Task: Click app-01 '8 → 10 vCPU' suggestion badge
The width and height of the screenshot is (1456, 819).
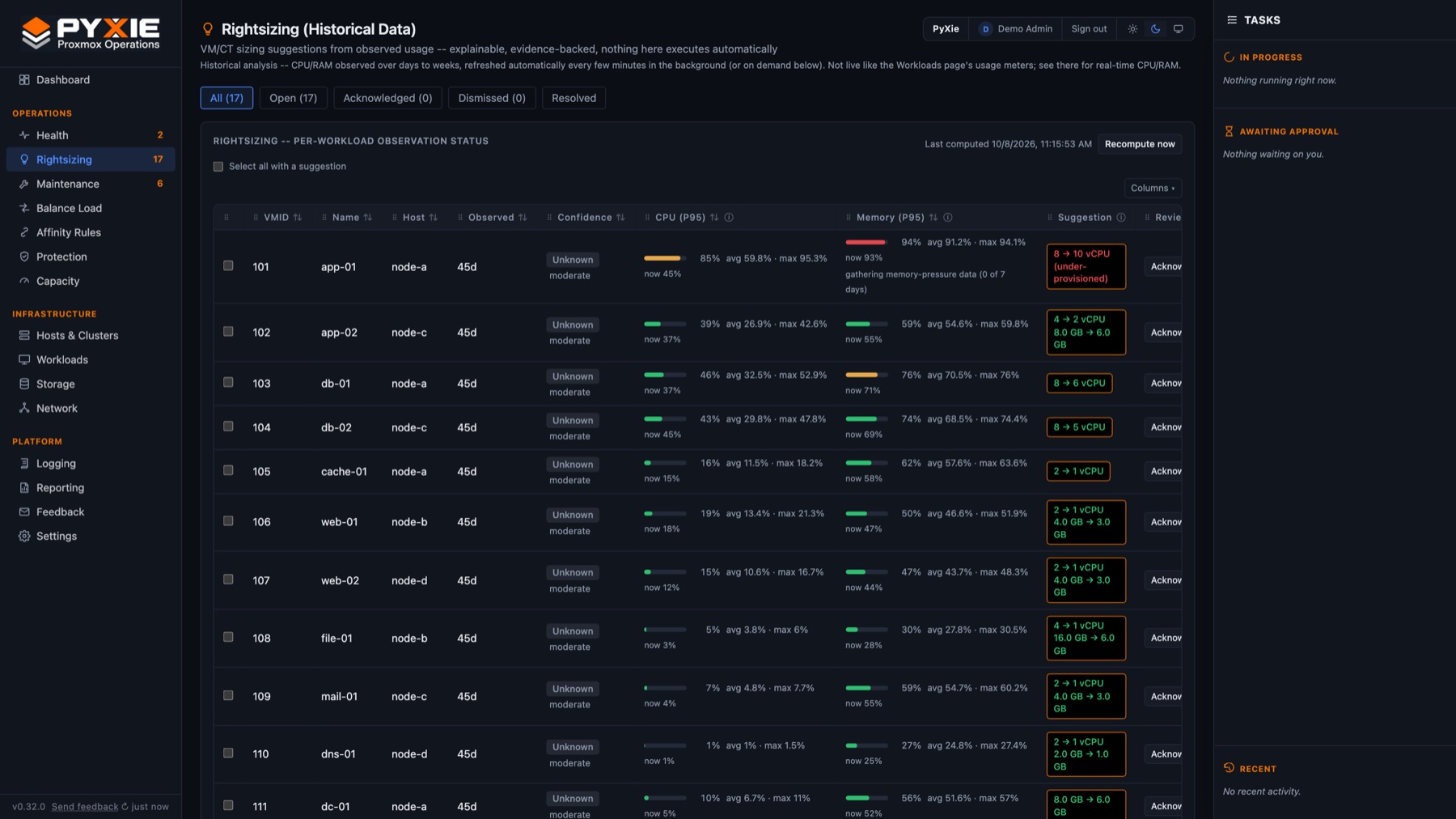Action: [1086, 266]
